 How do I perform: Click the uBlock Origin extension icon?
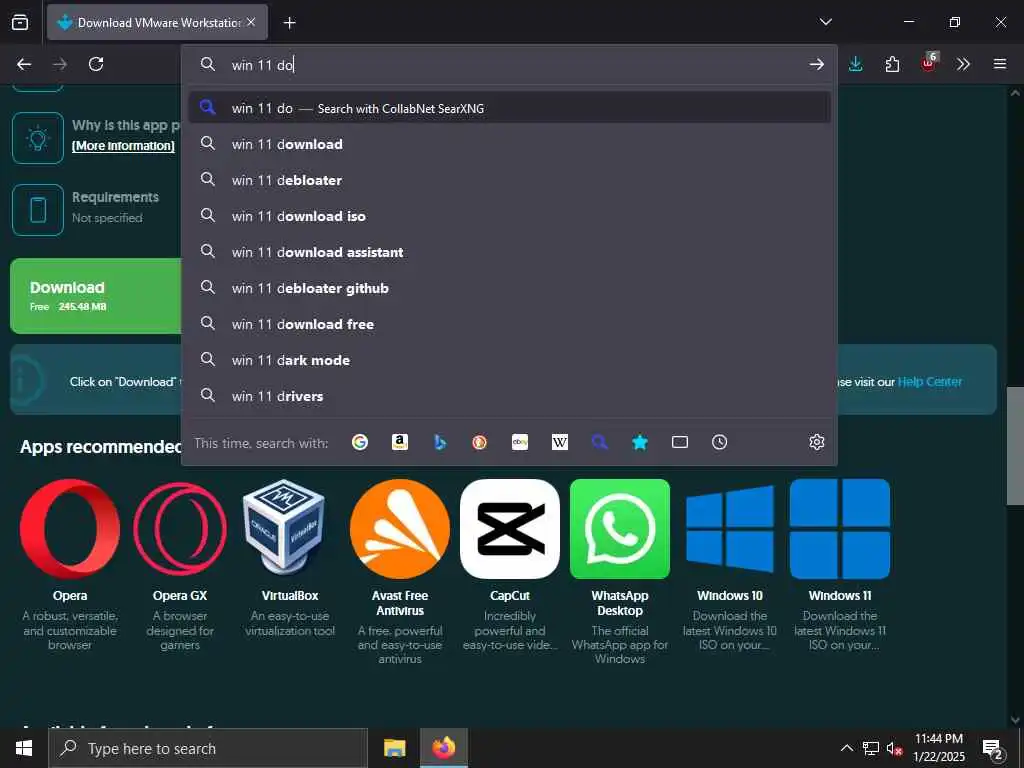pos(929,63)
